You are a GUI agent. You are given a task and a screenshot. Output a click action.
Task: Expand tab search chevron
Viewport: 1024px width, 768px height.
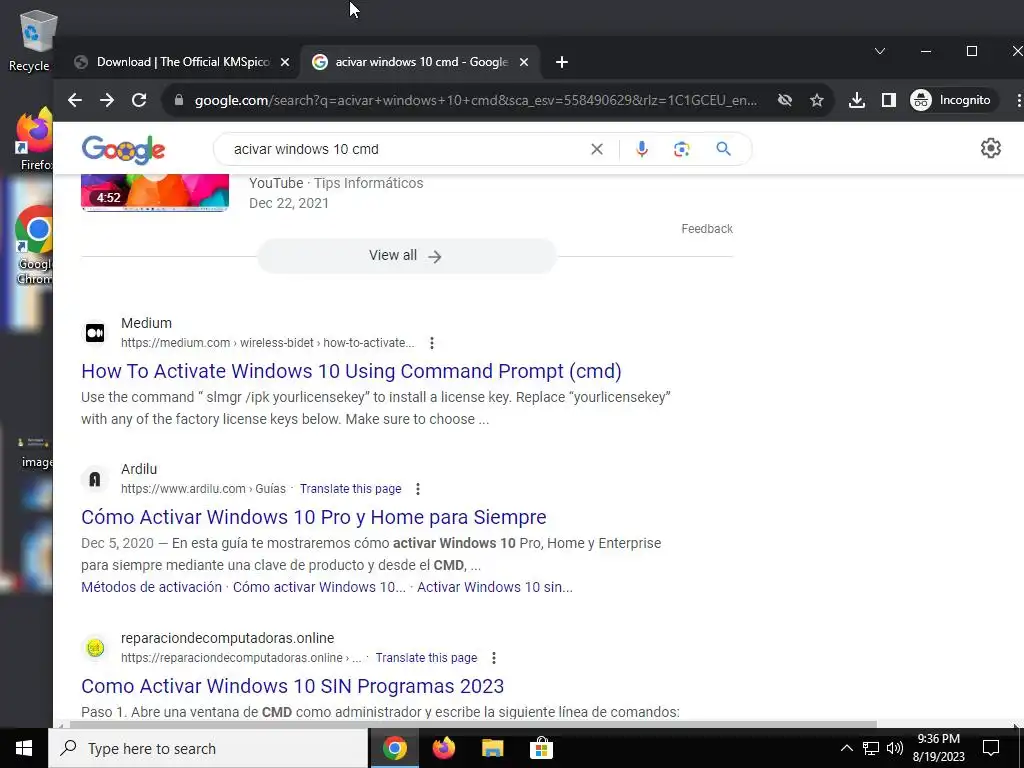coord(880,51)
